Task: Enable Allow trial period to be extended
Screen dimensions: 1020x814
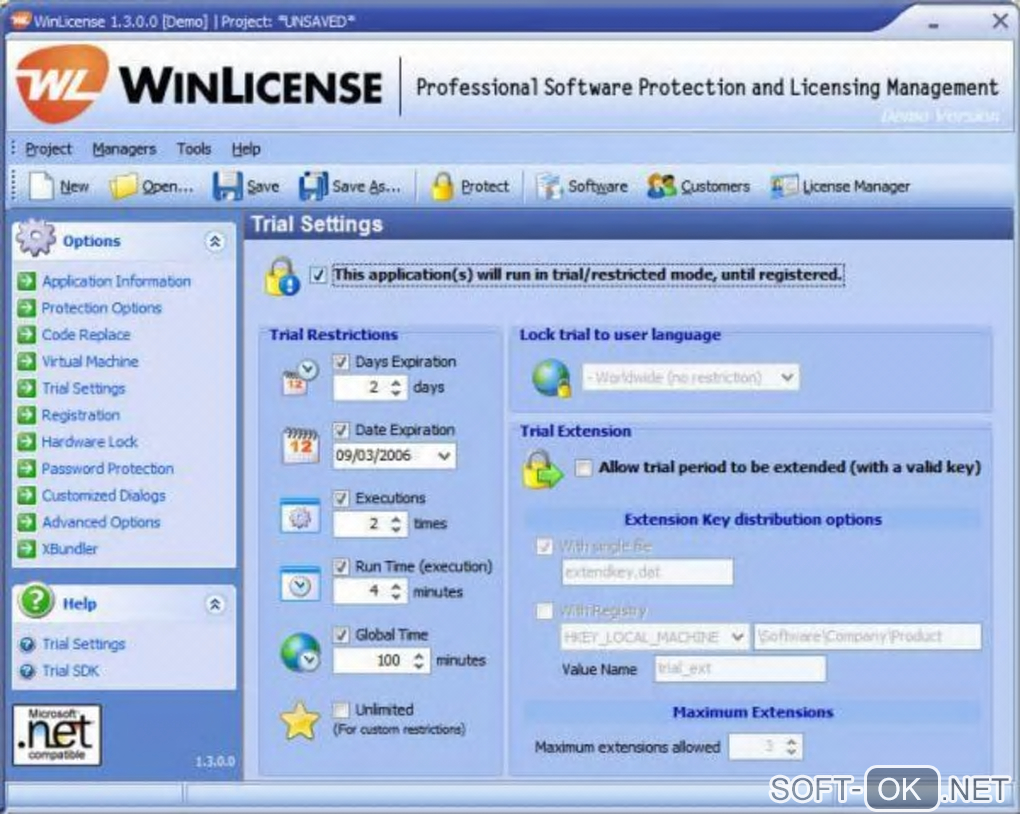Action: (584, 468)
